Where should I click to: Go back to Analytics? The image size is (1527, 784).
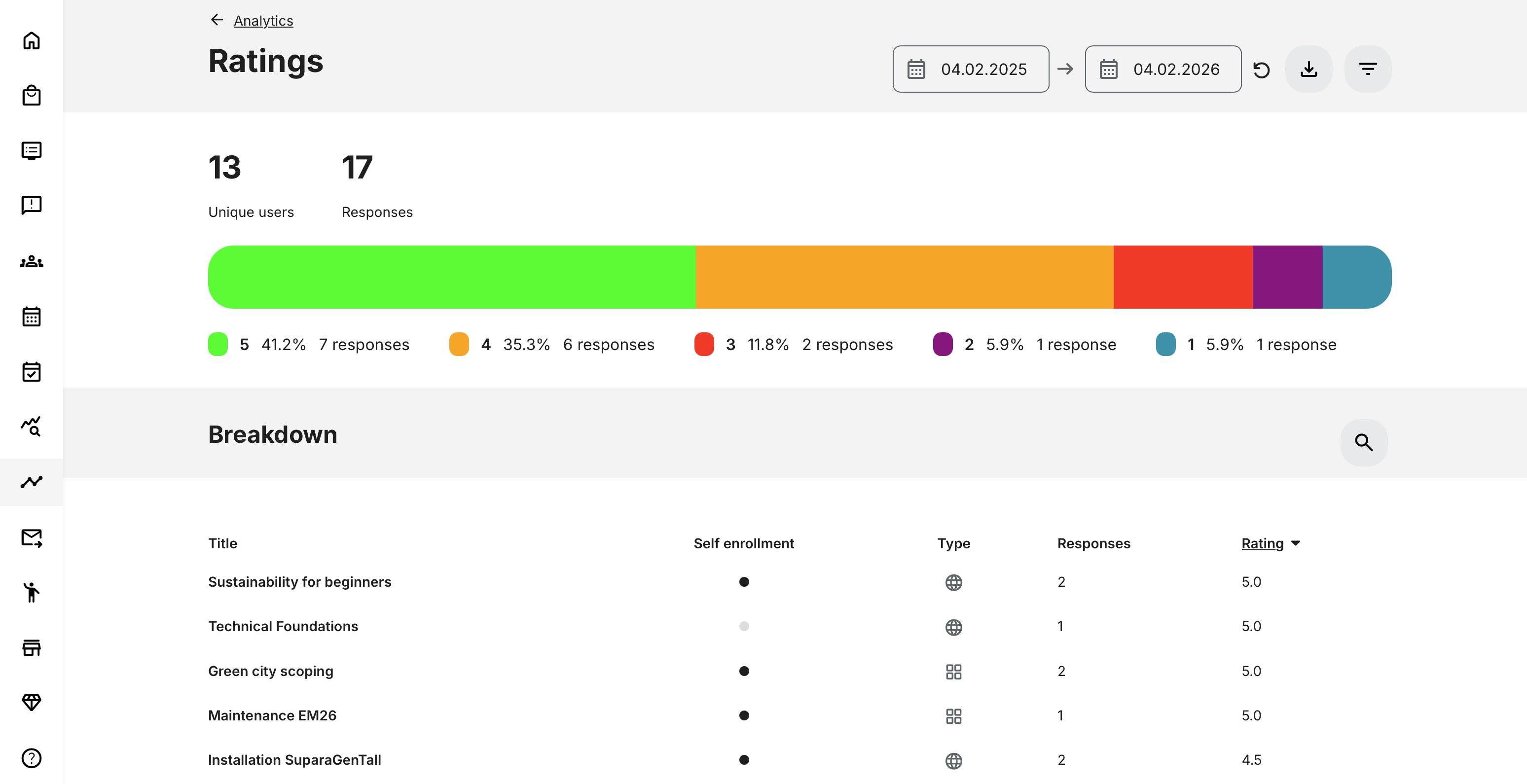(x=263, y=20)
